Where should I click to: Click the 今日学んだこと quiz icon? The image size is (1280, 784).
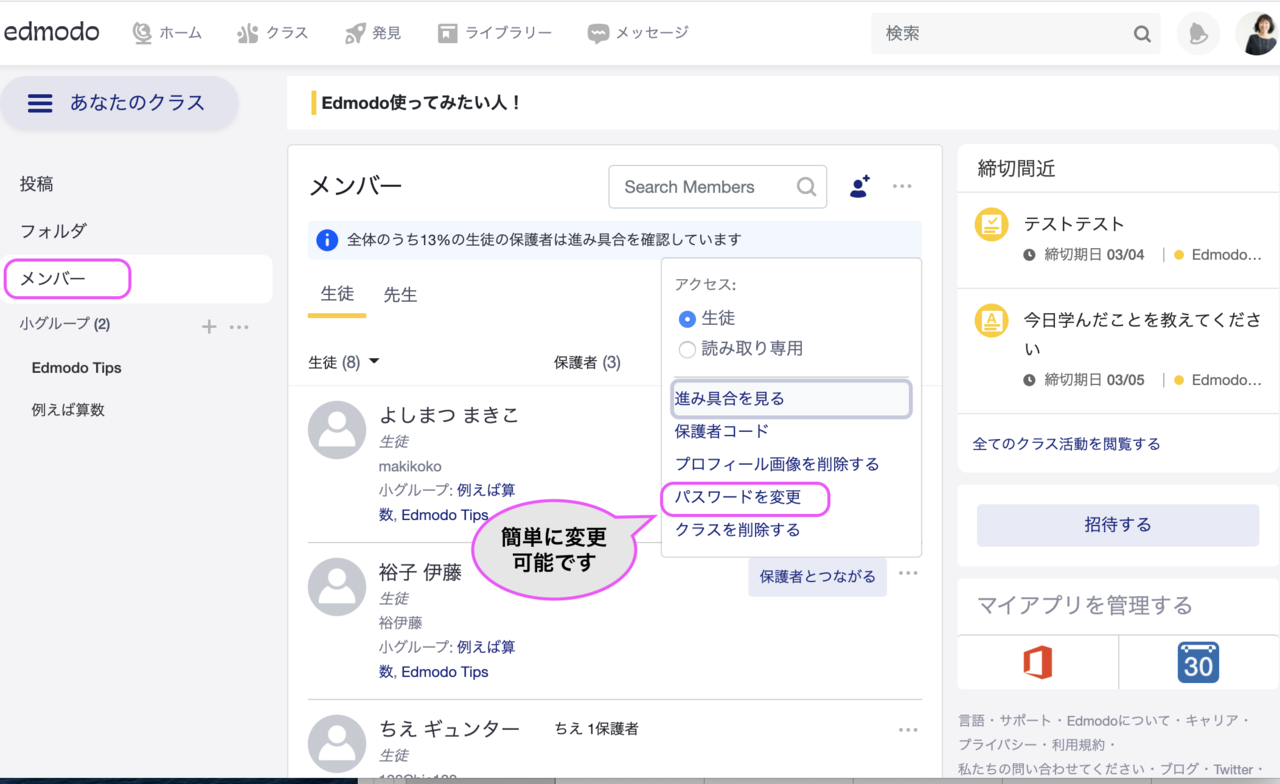992,321
